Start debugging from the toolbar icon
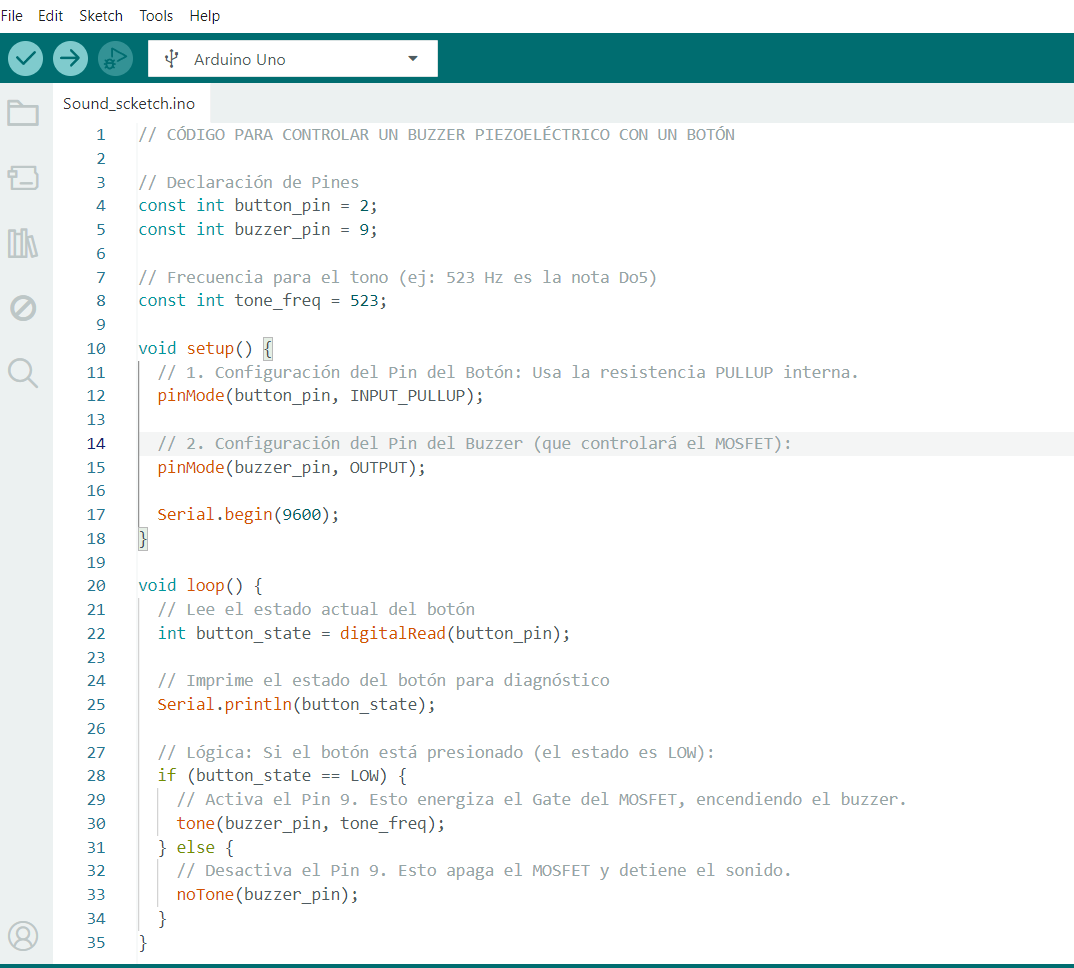 115,59
